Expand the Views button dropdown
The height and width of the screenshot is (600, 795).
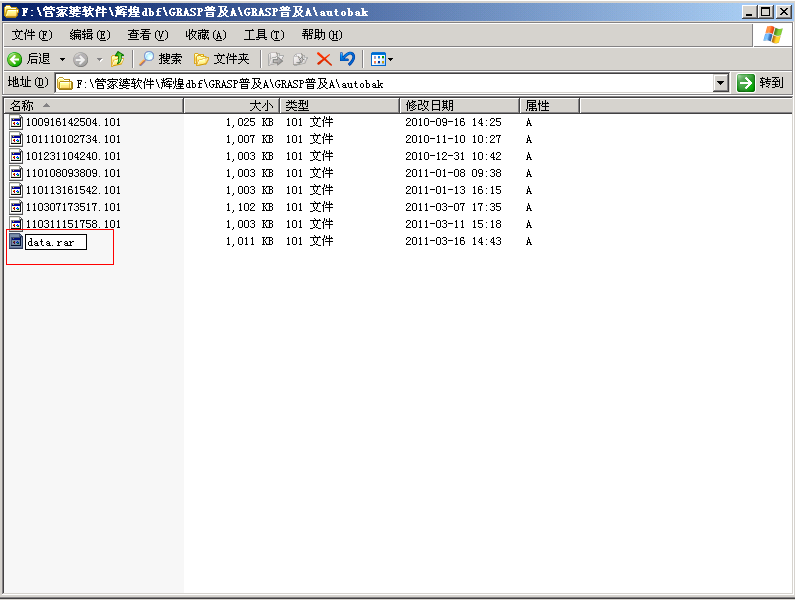(390, 59)
